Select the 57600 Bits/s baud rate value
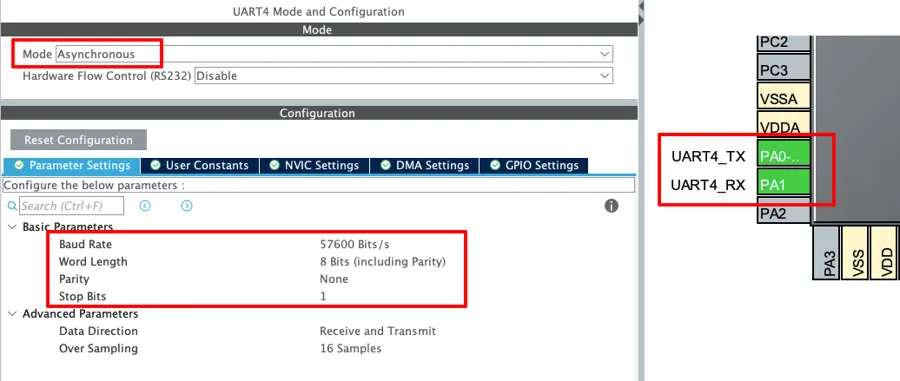This screenshot has width=900, height=381. (355, 244)
